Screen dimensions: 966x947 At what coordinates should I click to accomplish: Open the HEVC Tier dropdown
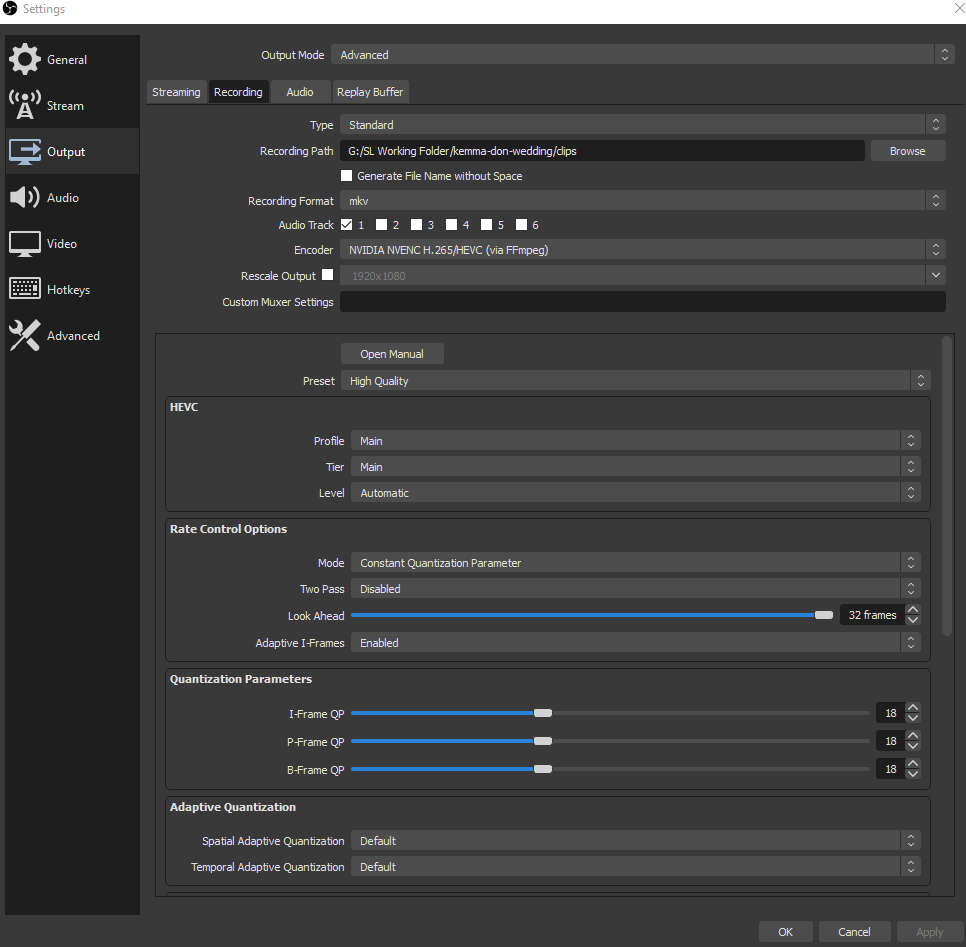pyautogui.click(x=636, y=466)
